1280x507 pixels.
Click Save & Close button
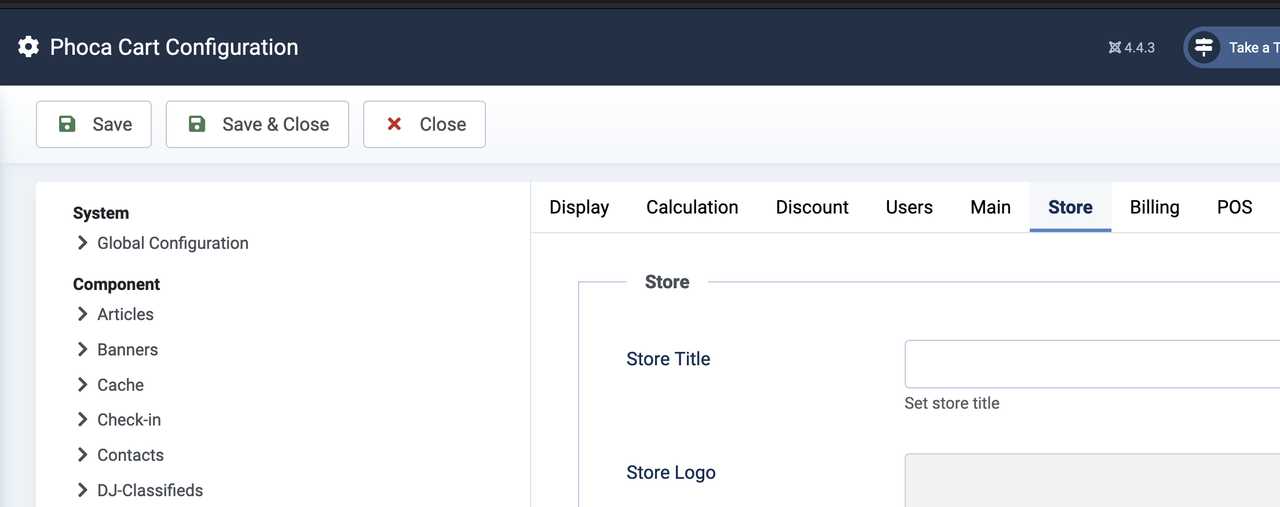[x=257, y=124]
